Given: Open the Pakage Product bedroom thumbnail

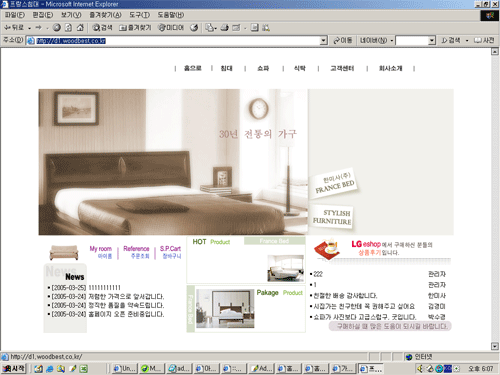Looking at the screenshot, I should [225, 309].
